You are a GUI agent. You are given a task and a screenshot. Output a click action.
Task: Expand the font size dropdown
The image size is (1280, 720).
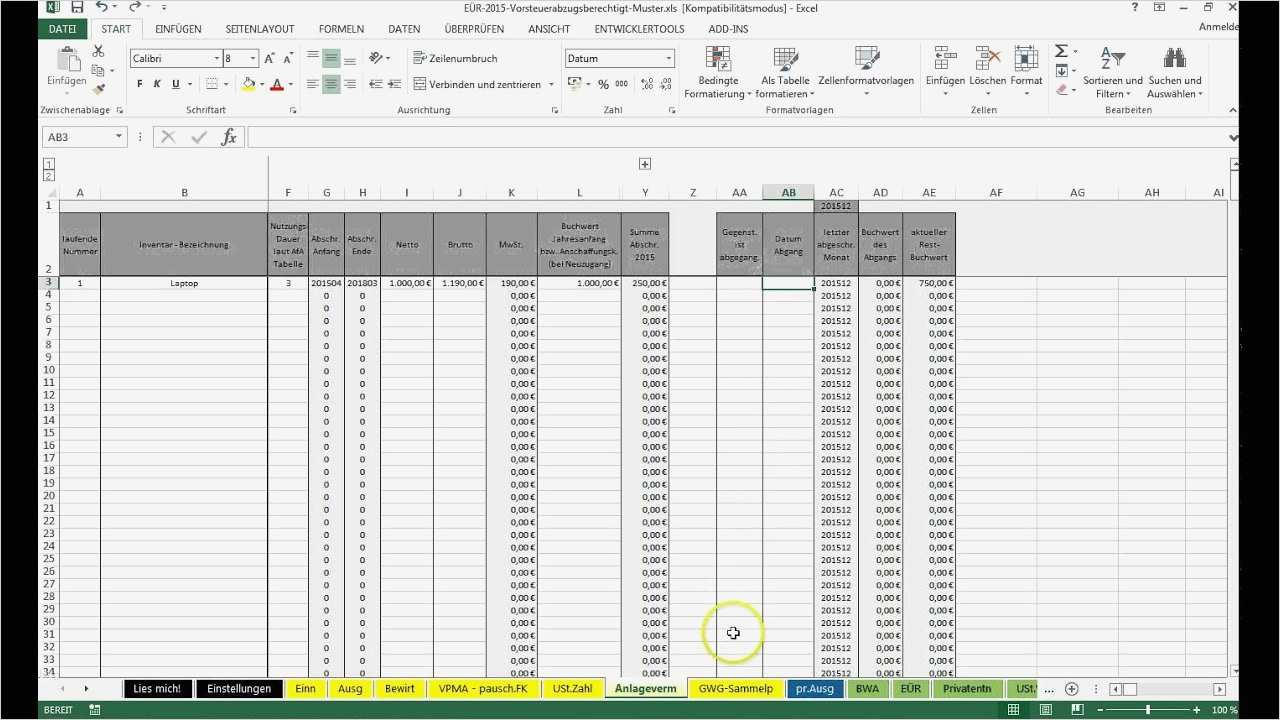[251, 58]
